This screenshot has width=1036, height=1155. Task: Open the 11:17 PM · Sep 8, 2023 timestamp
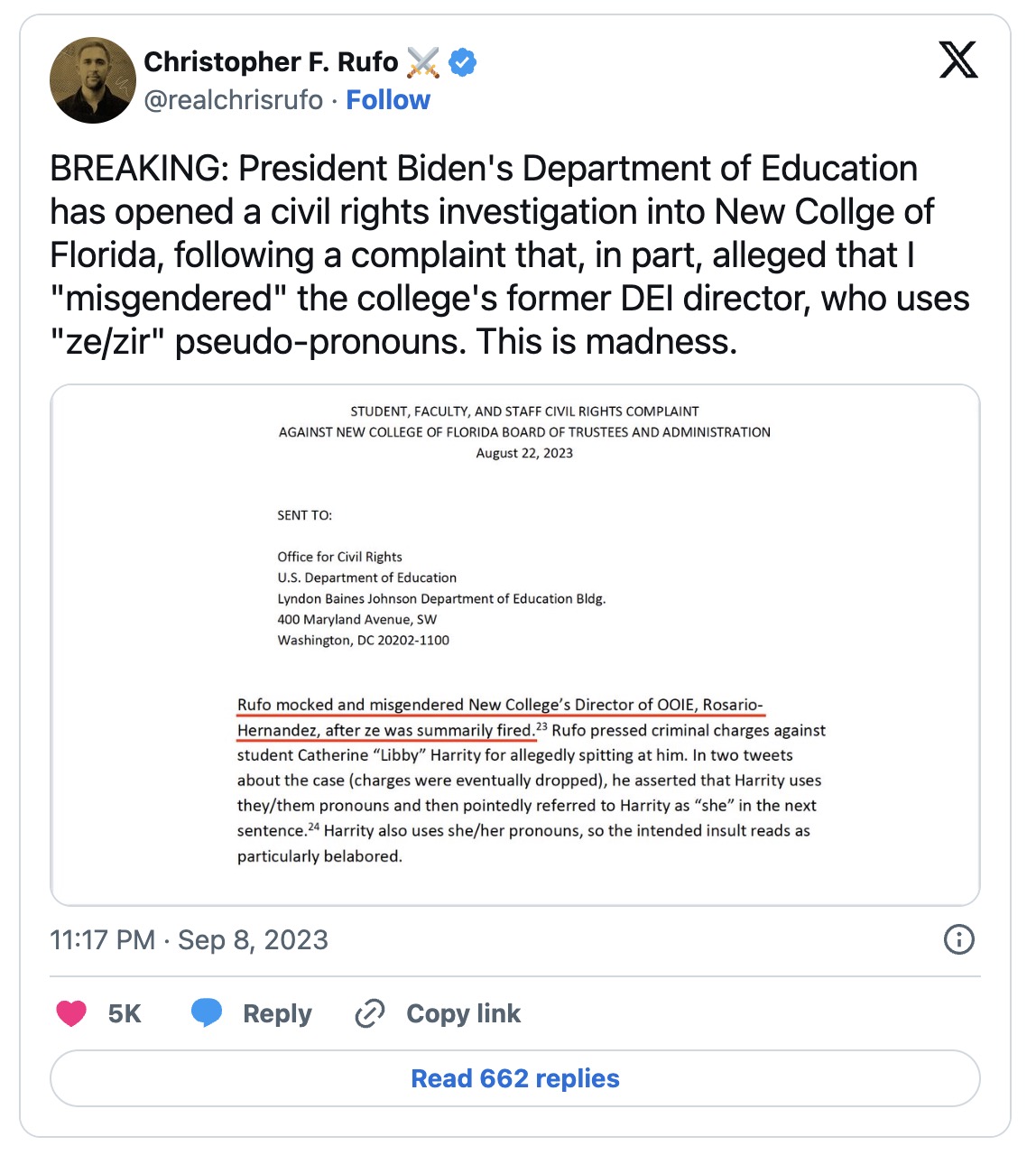(189, 939)
